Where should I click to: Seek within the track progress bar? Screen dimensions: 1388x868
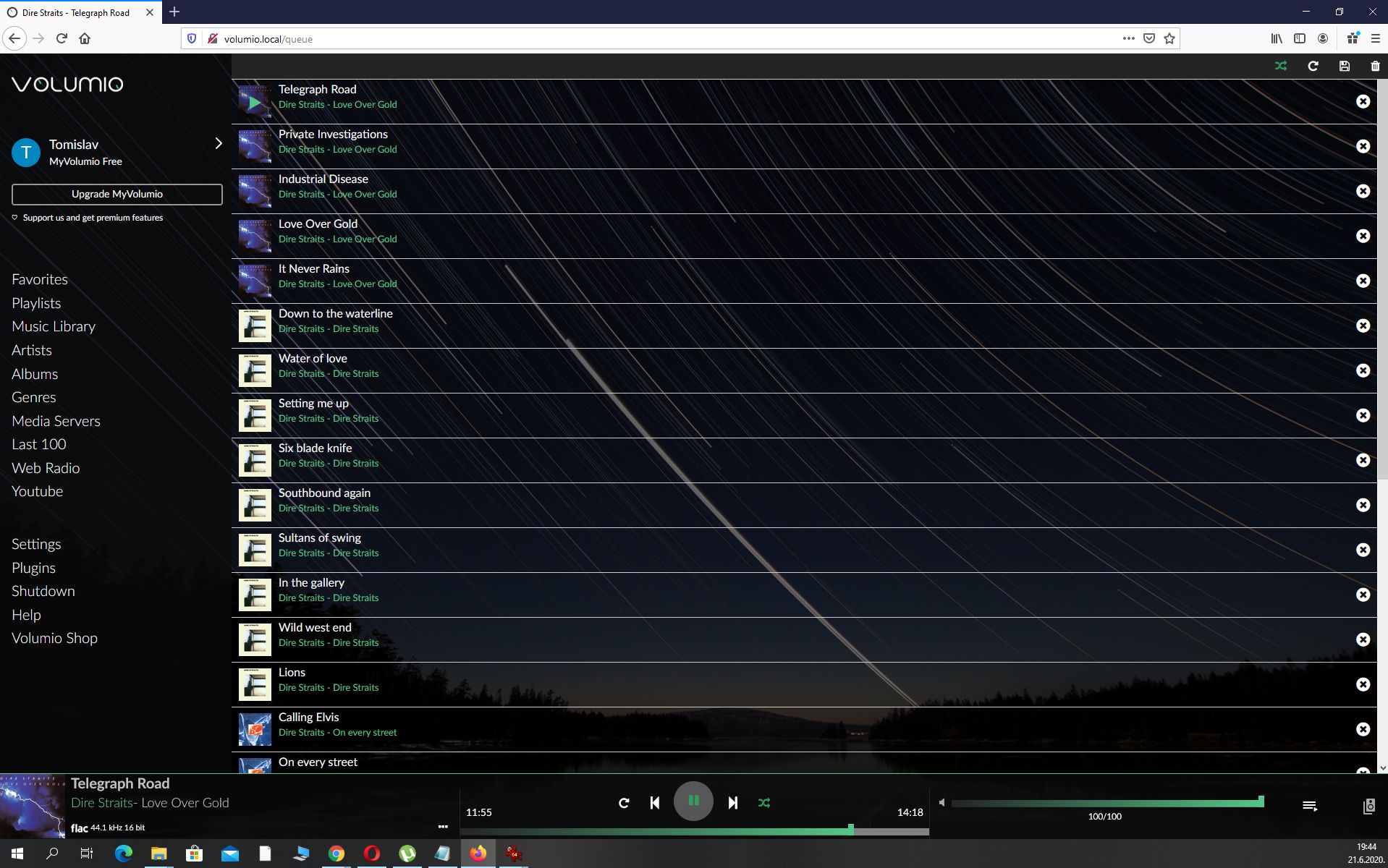tap(695, 831)
